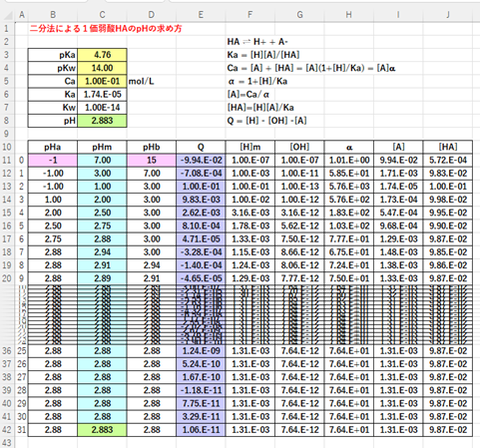Select the pKw value cell 14.00
This screenshot has height=448, width=480.
pyautogui.click(x=102, y=68)
